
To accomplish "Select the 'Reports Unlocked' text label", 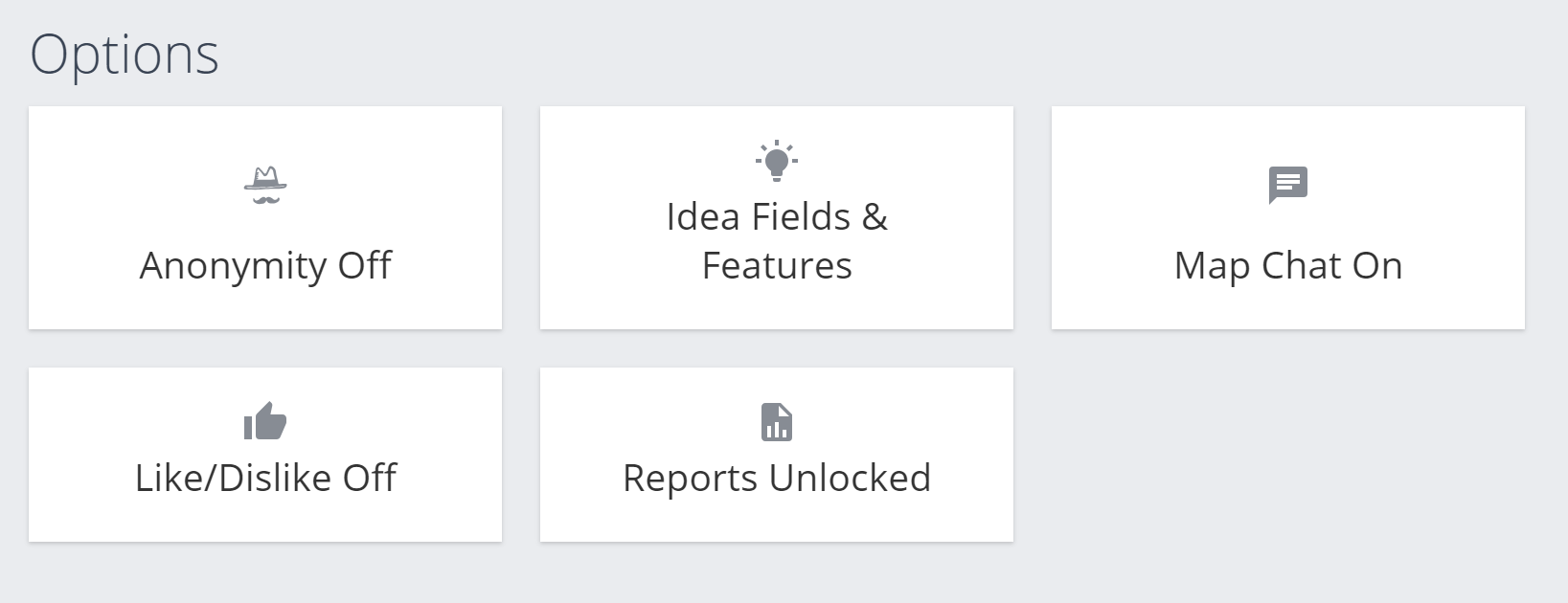I will [x=777, y=479].
